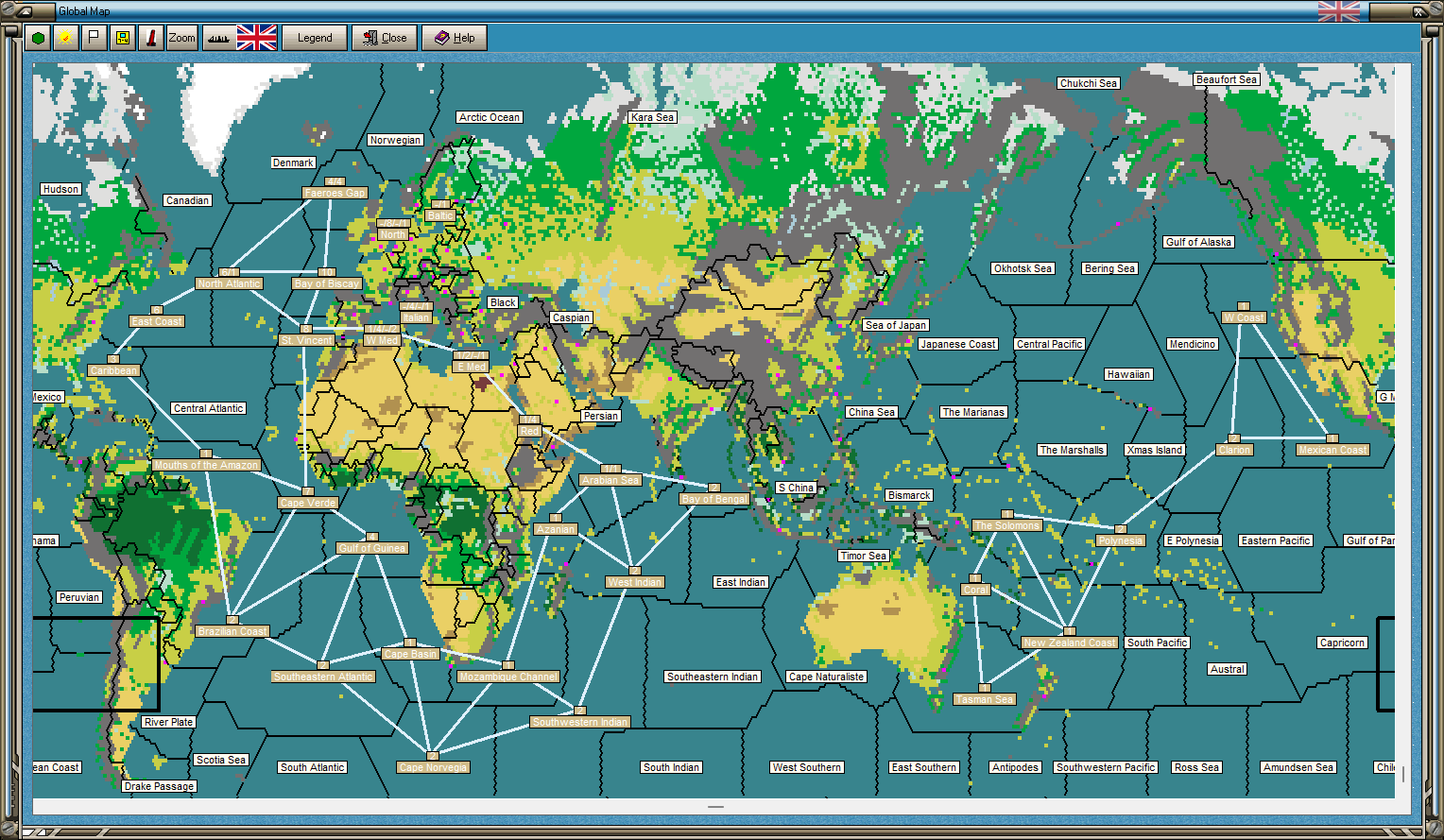1444x840 pixels.
Task: Select the Mozambique Channel zone label
Action: point(508,677)
